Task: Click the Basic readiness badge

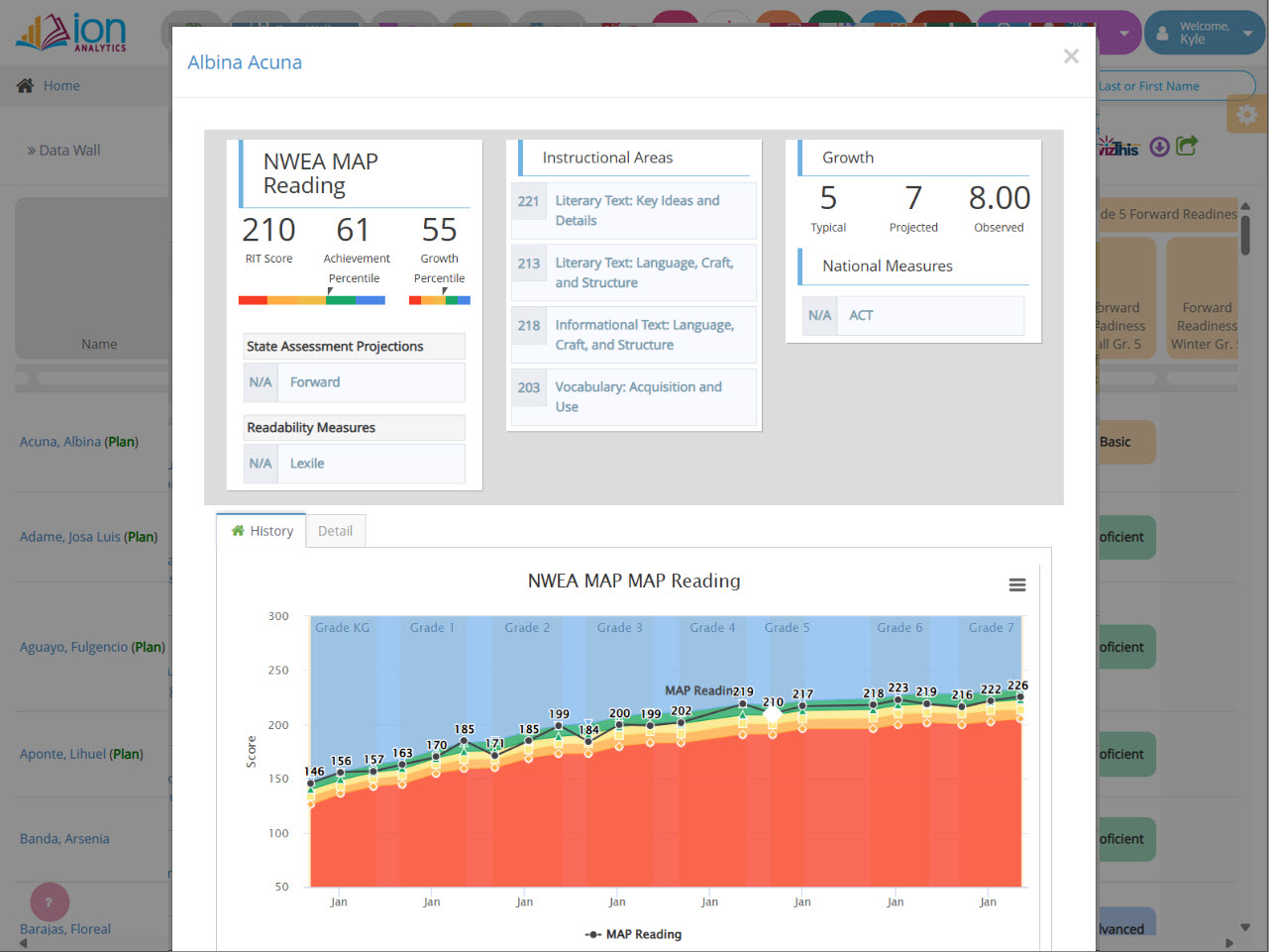Action: point(1125,442)
